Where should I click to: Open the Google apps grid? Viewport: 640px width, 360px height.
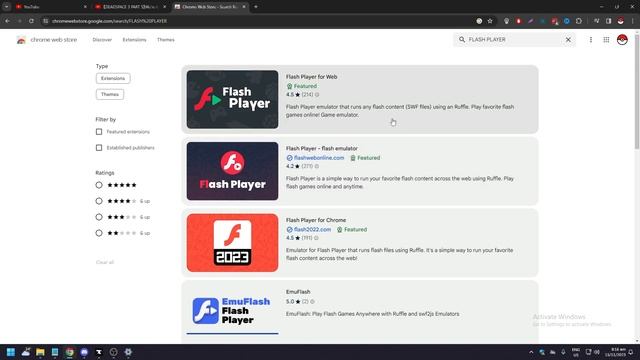(606, 40)
